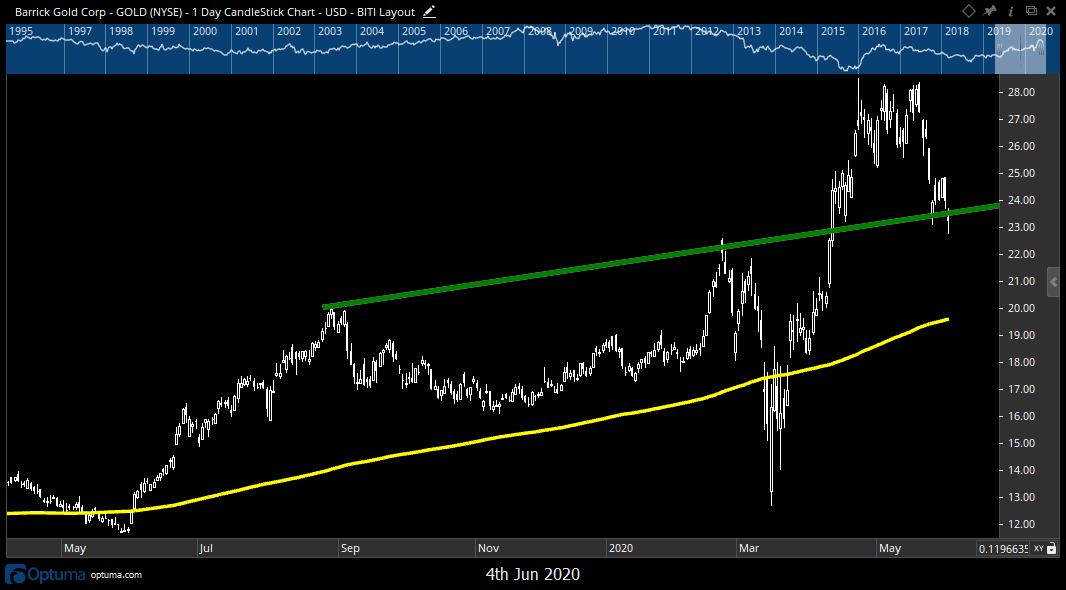
Task: Click the Nov label on date axis
Action: 488,548
